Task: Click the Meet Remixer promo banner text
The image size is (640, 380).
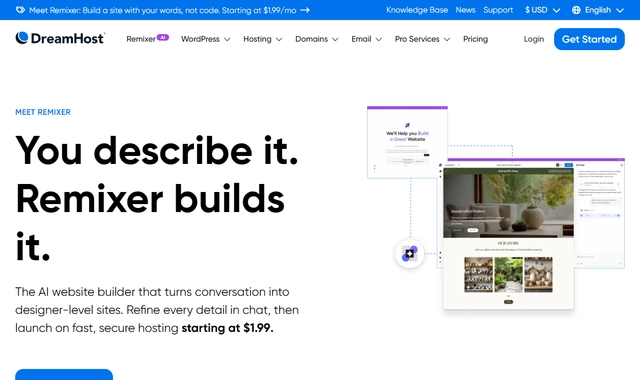Action: (162, 10)
